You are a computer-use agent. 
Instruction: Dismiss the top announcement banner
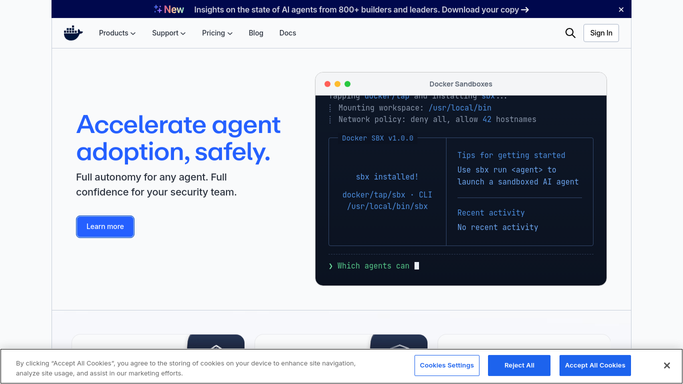click(x=621, y=10)
